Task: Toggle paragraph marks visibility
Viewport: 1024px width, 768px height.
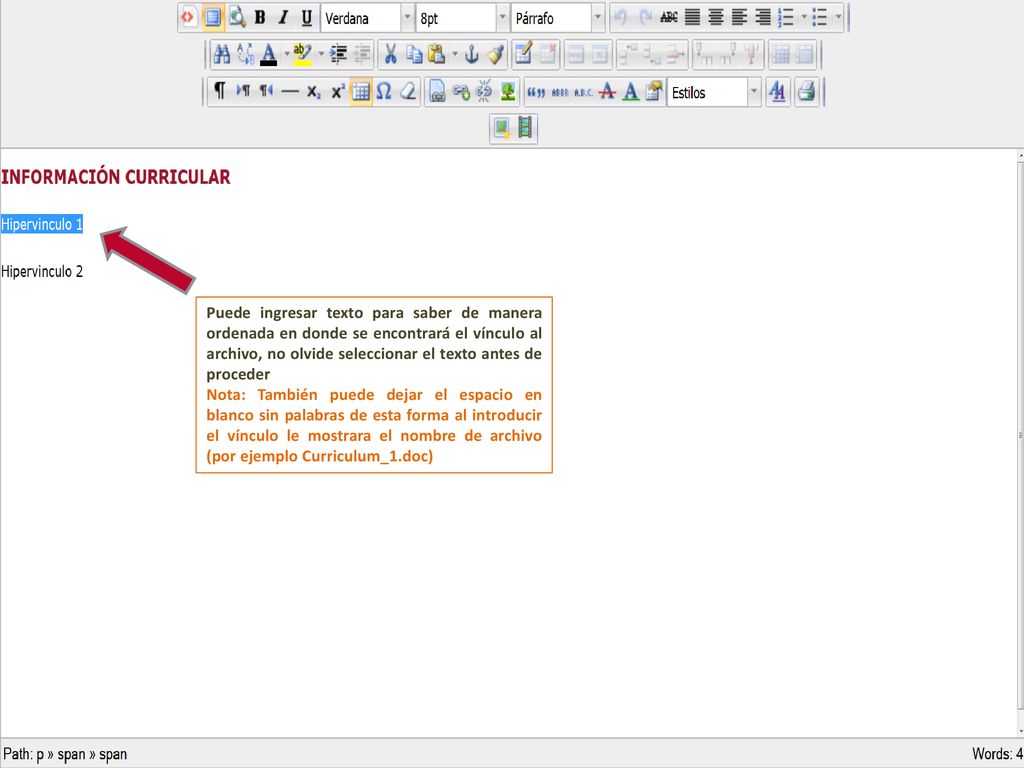Action: [219, 91]
